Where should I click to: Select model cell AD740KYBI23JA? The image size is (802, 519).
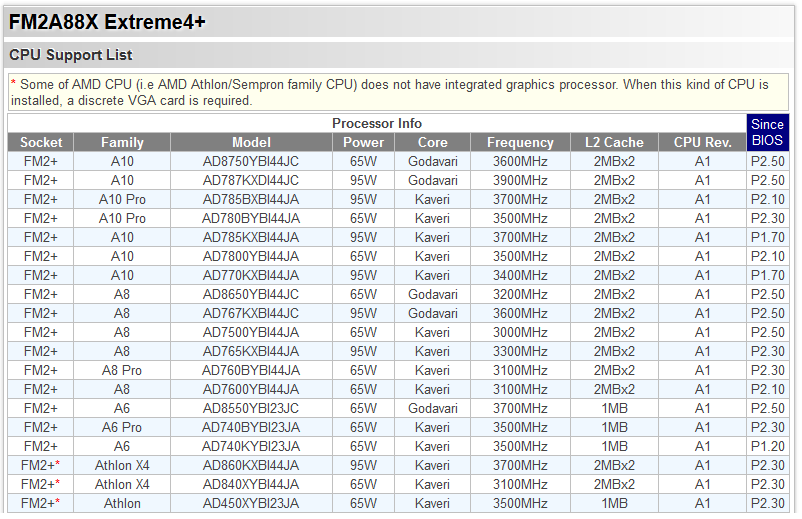pos(251,446)
